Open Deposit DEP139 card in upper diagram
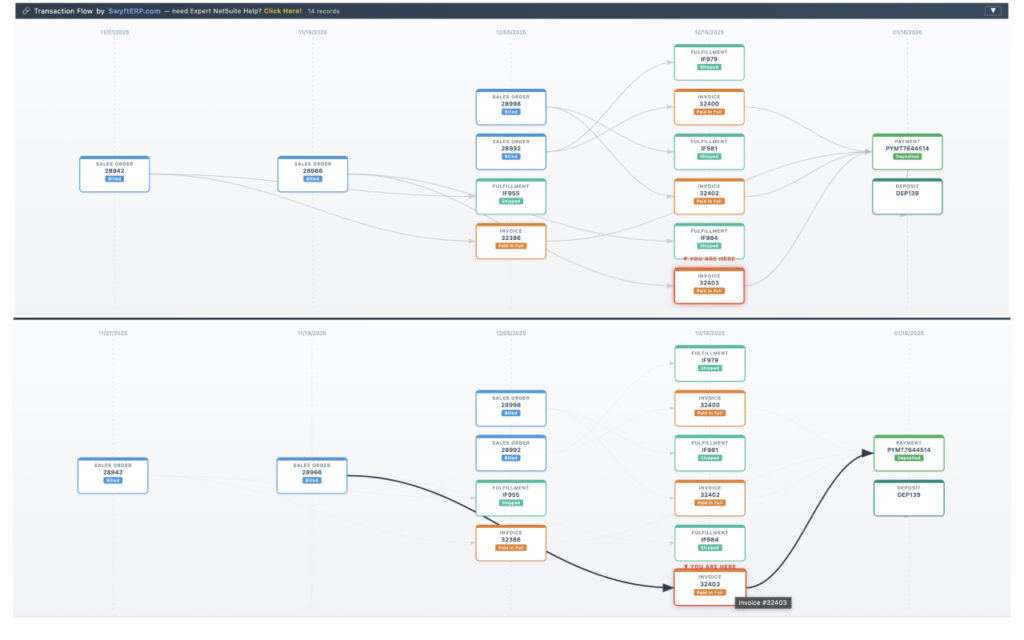 pyautogui.click(x=907, y=196)
